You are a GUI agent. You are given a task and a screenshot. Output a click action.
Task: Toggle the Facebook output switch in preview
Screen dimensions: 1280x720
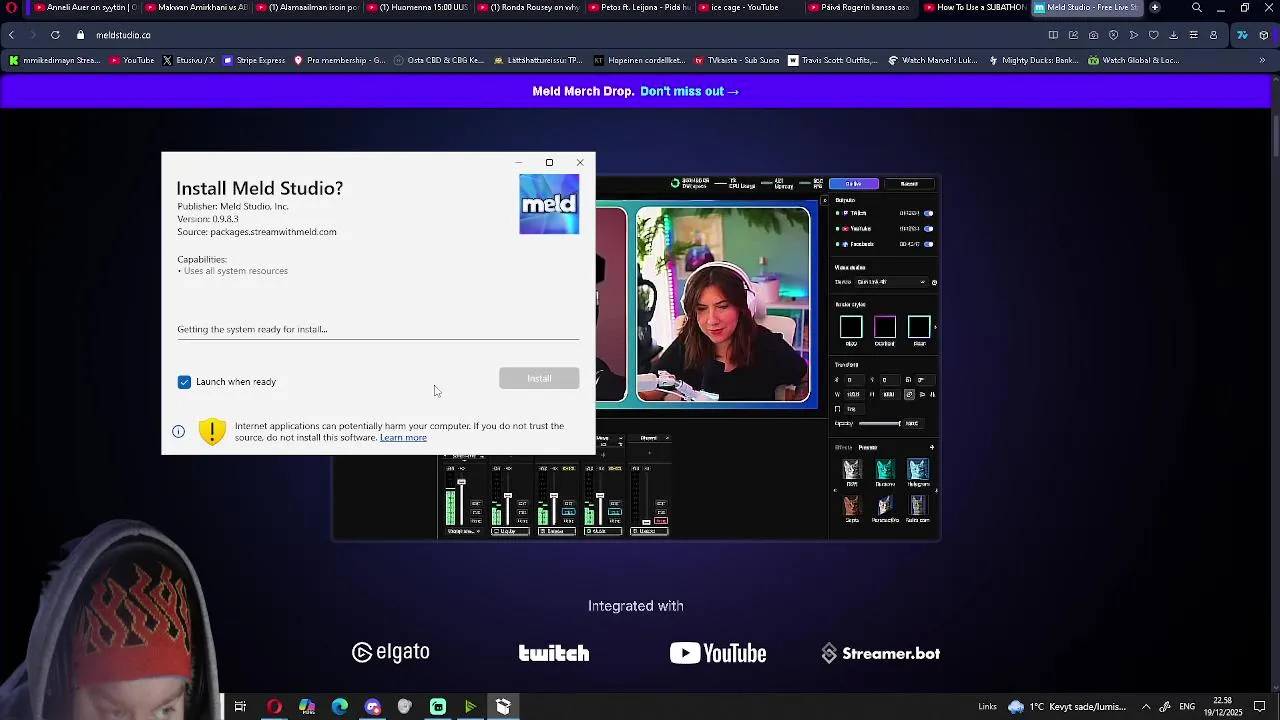click(929, 244)
